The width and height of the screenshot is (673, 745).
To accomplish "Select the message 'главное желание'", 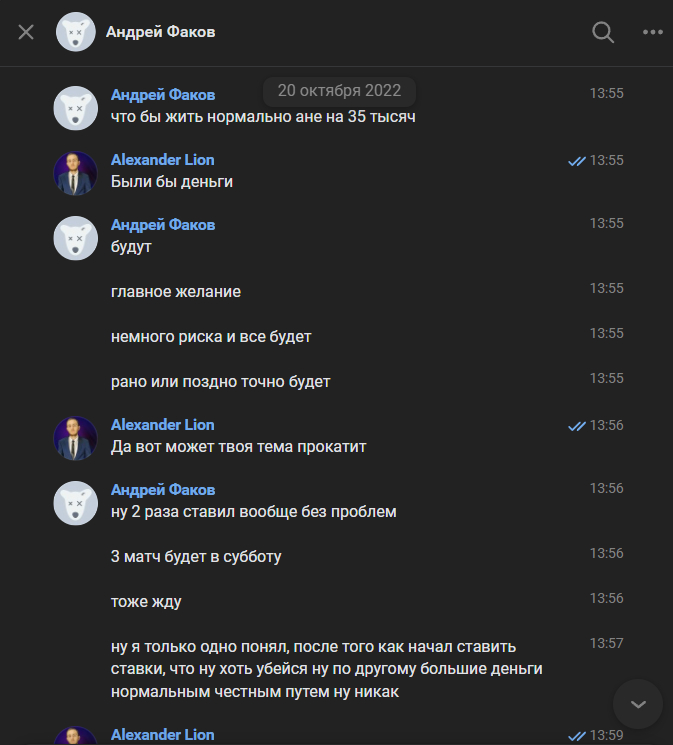I will click(x=176, y=292).
